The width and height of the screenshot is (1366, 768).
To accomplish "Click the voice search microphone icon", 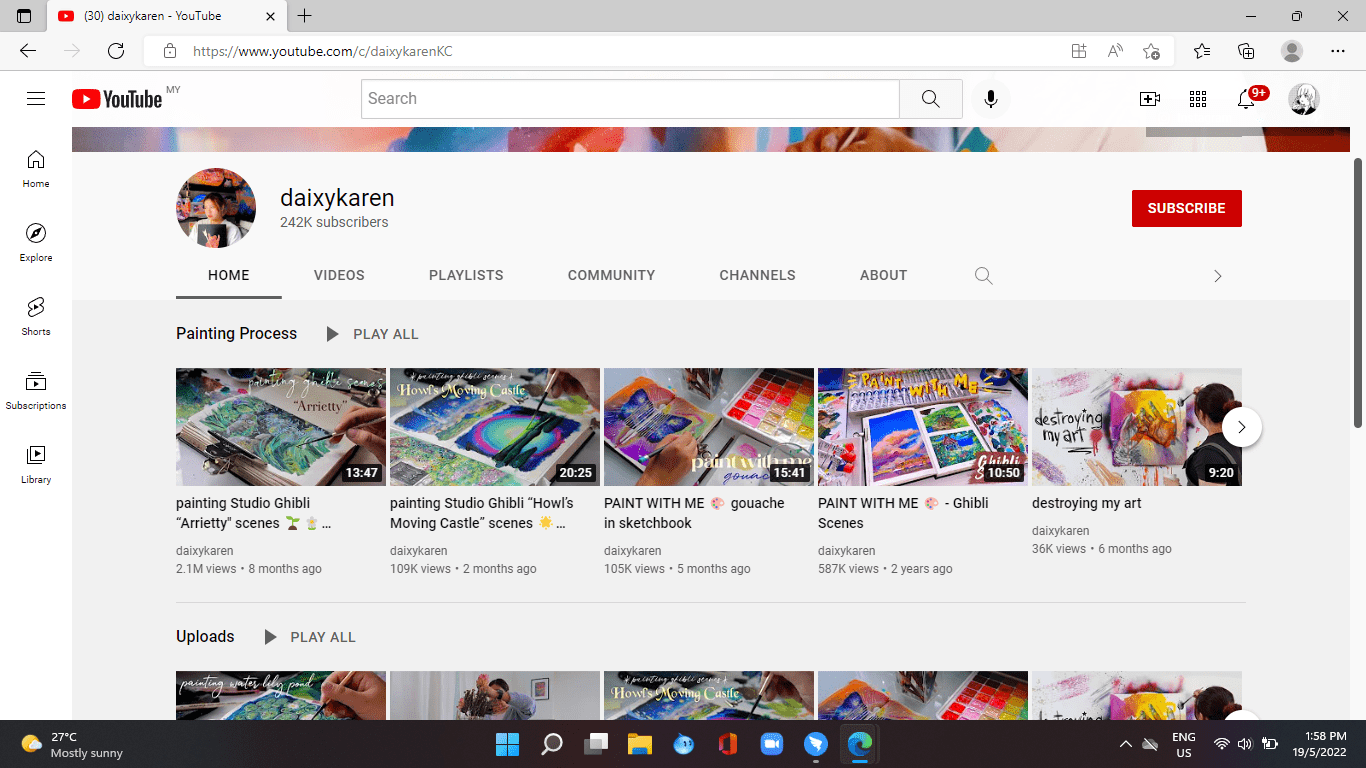I will (990, 99).
